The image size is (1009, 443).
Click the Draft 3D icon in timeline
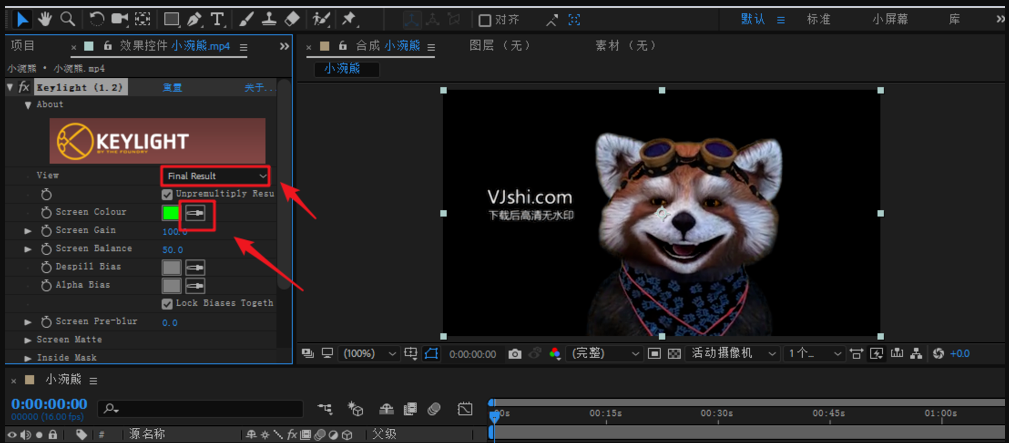point(356,408)
